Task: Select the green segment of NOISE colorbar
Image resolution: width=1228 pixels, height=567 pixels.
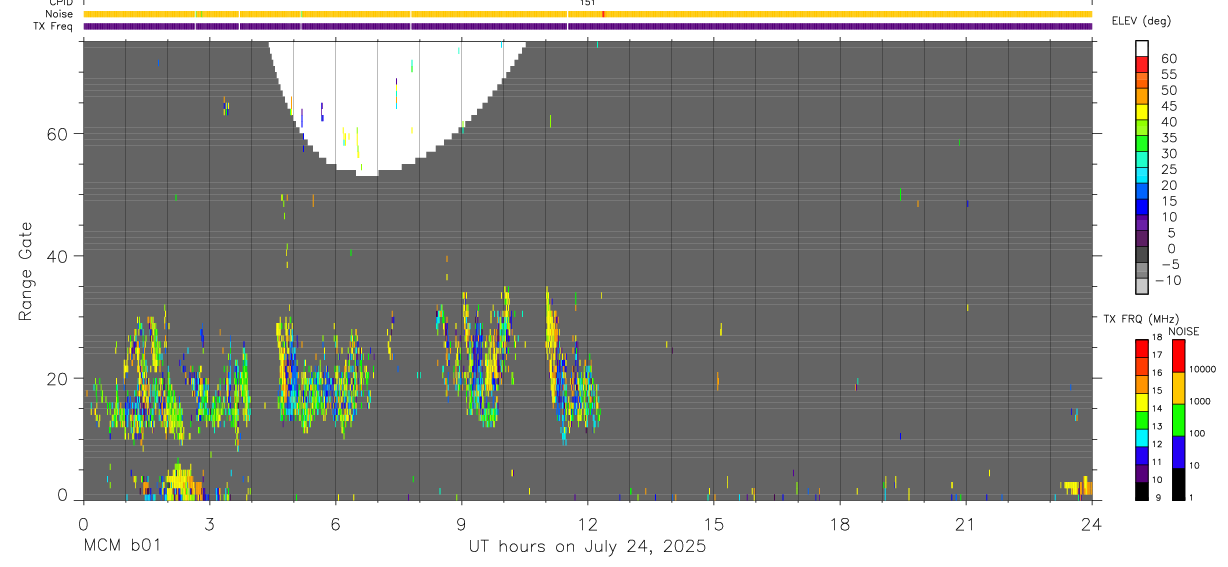Action: tap(1180, 419)
